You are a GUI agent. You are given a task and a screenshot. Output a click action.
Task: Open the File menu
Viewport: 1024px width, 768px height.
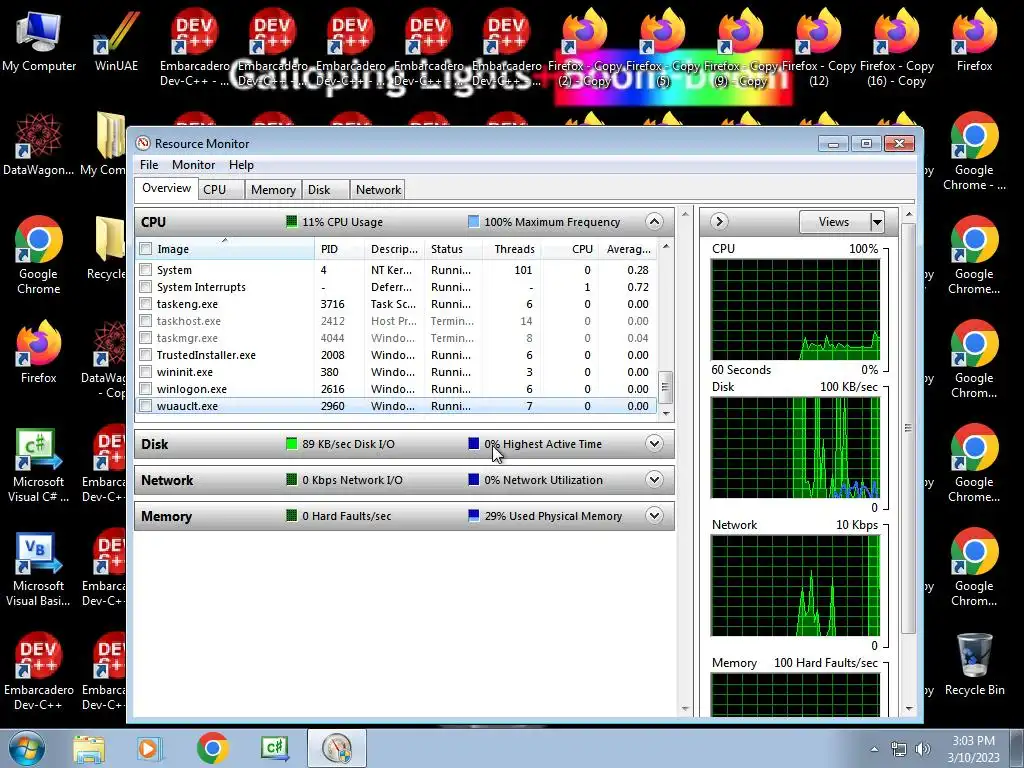point(149,165)
